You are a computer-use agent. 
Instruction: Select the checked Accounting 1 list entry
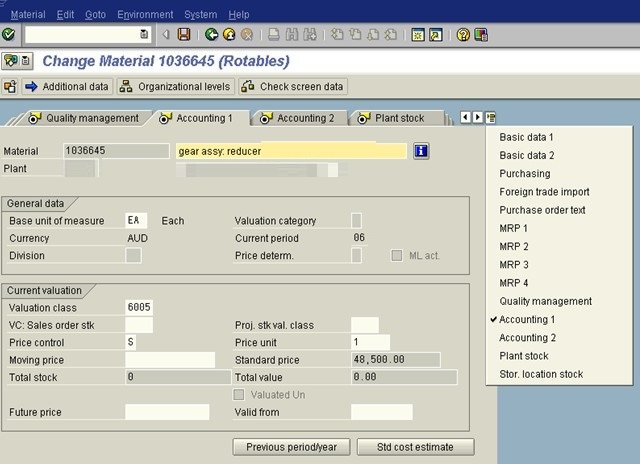point(527,320)
